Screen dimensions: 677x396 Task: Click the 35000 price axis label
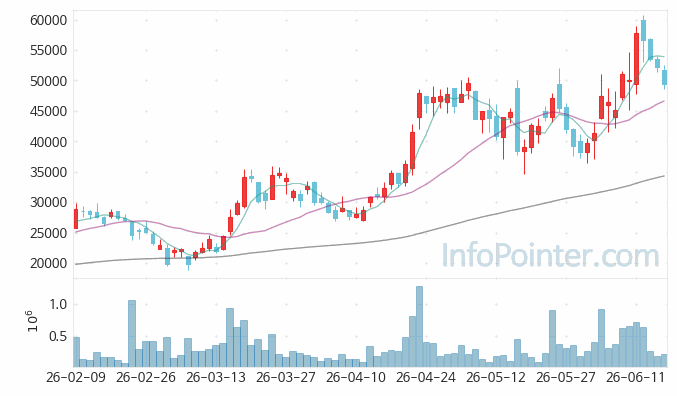[48, 172]
